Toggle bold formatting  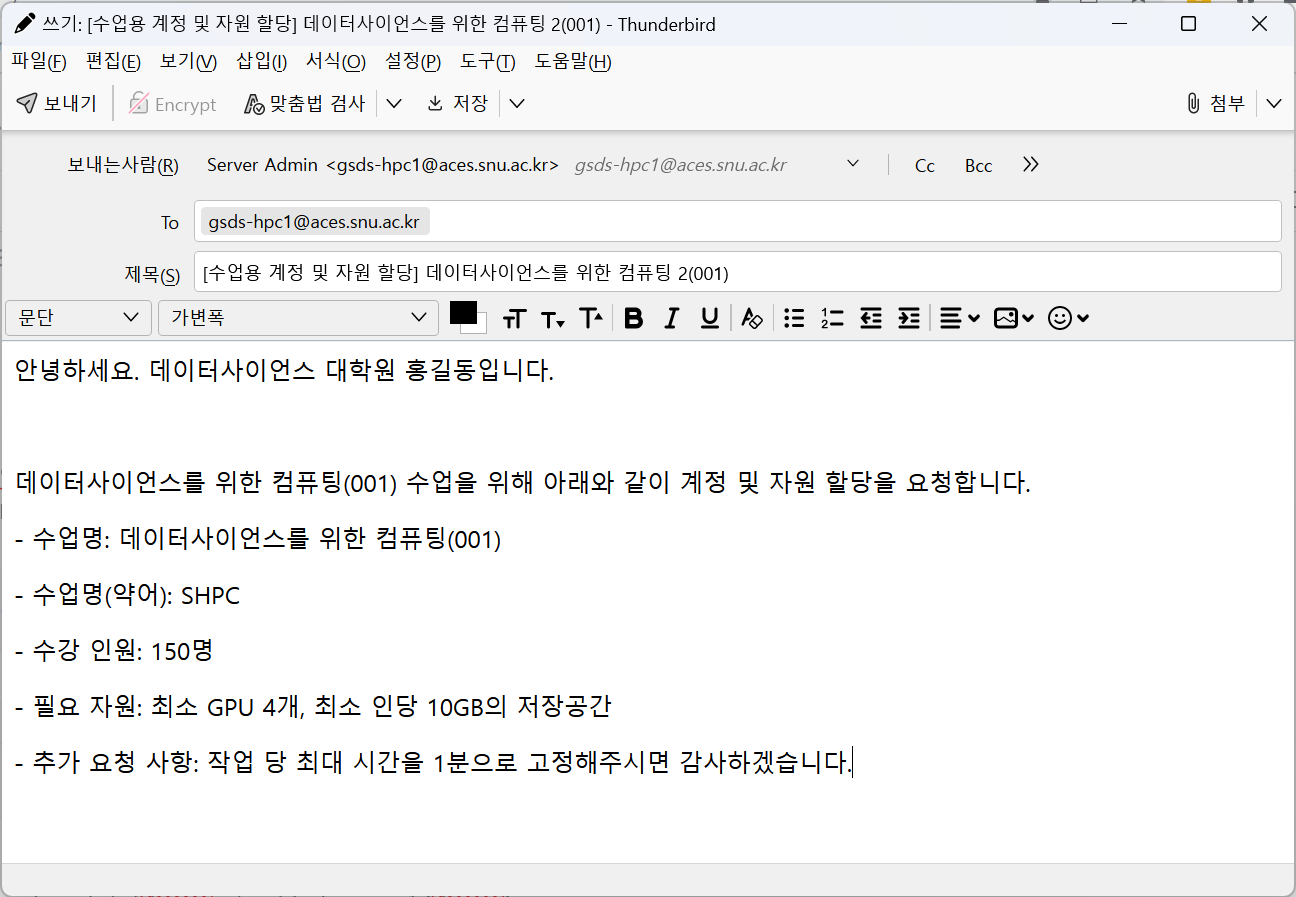633,318
